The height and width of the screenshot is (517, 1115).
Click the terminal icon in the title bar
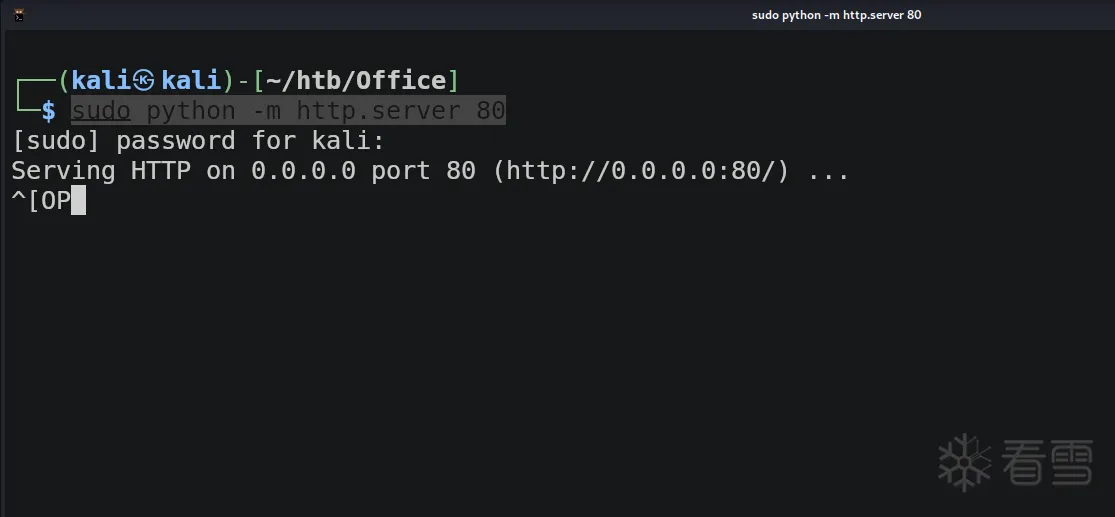click(x=19, y=15)
